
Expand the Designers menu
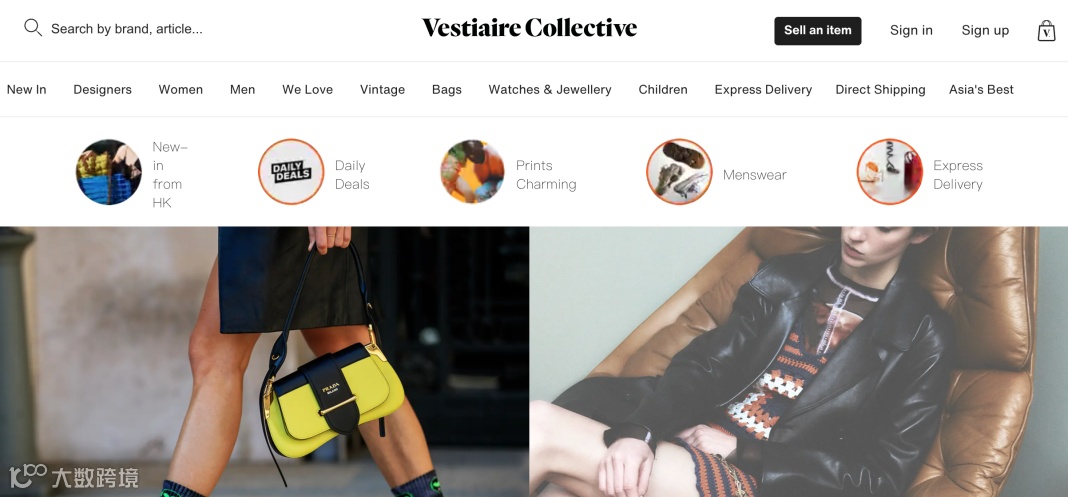[103, 89]
